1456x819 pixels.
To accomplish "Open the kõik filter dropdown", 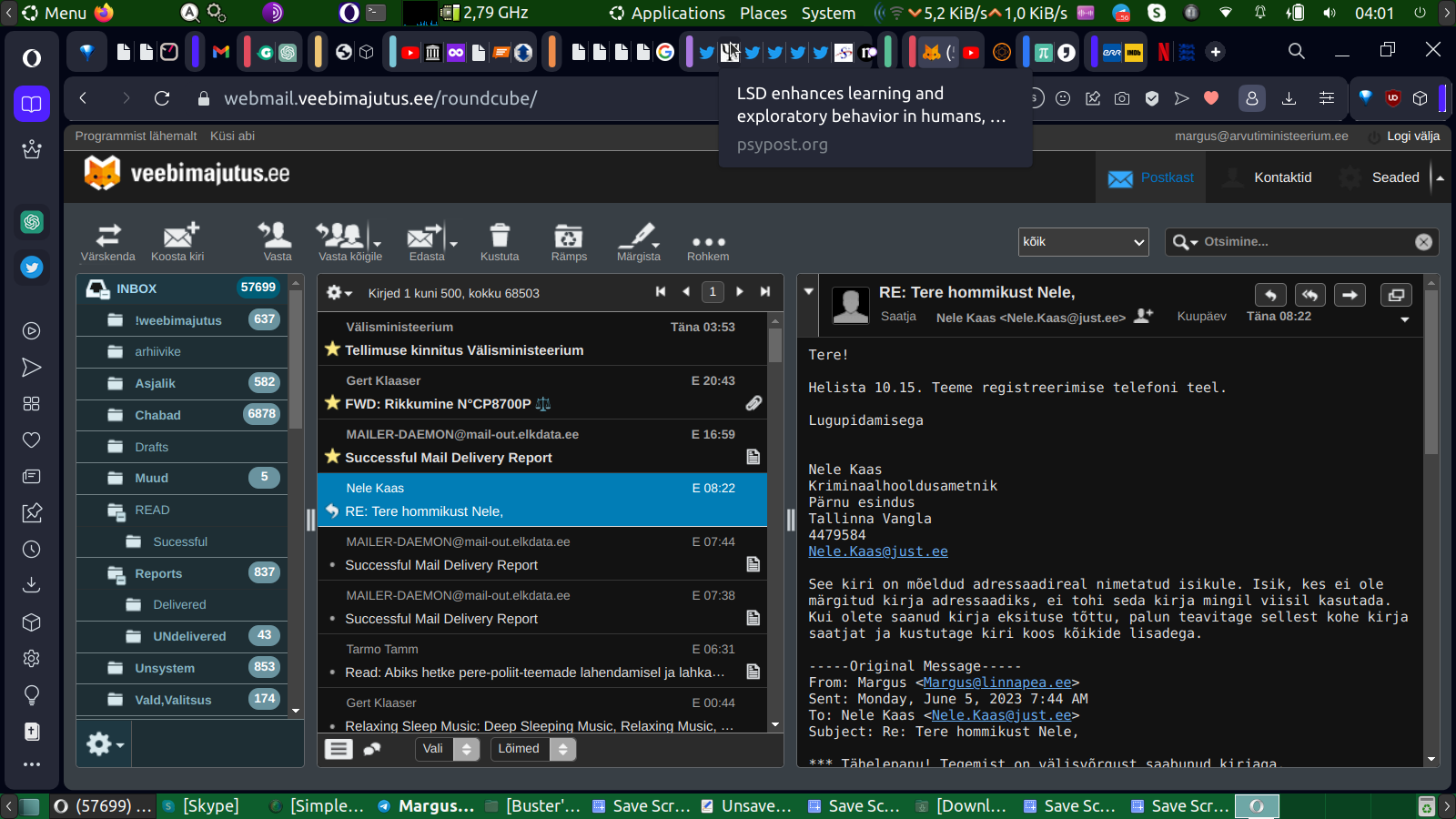I will [1083, 242].
